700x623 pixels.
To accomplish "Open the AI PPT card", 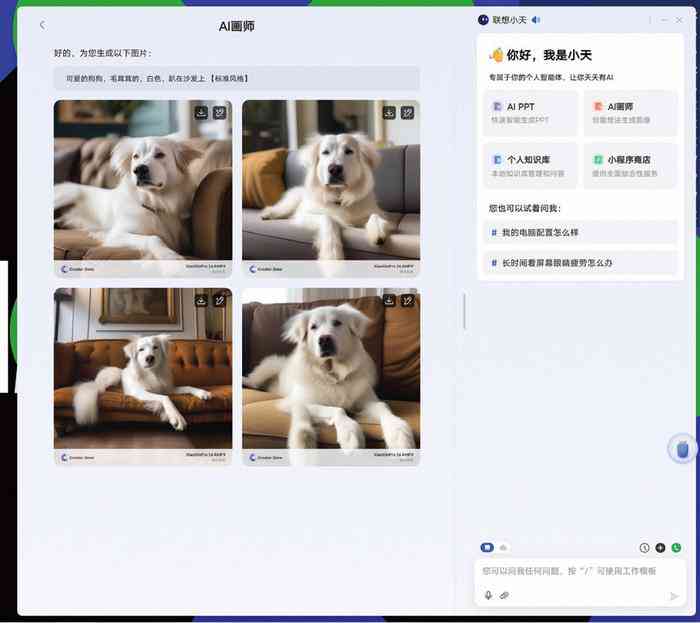I will click(531, 113).
